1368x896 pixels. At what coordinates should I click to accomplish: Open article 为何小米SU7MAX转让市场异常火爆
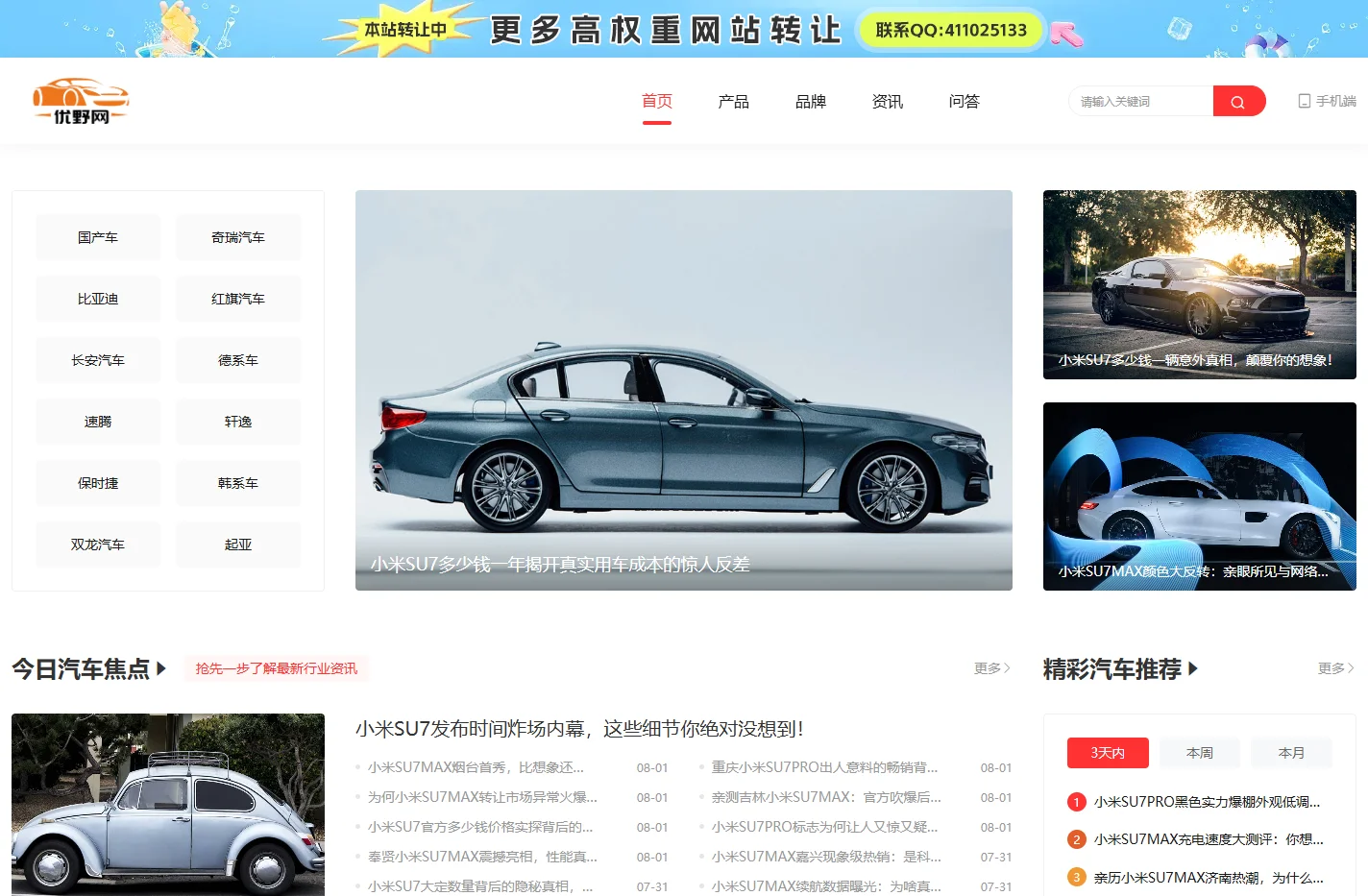click(x=482, y=797)
